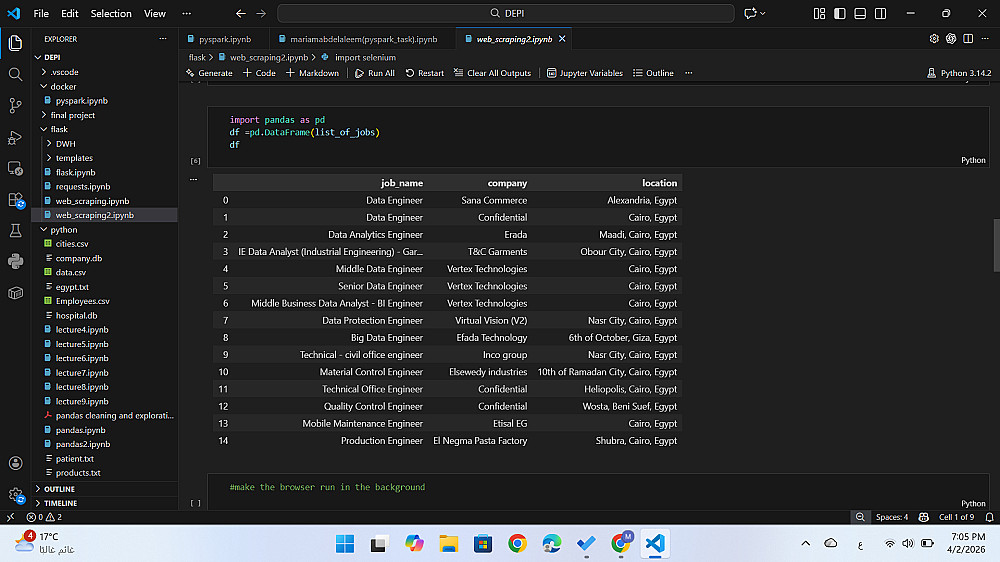
Task: Toggle the primary side bar visibility
Action: coord(838,14)
